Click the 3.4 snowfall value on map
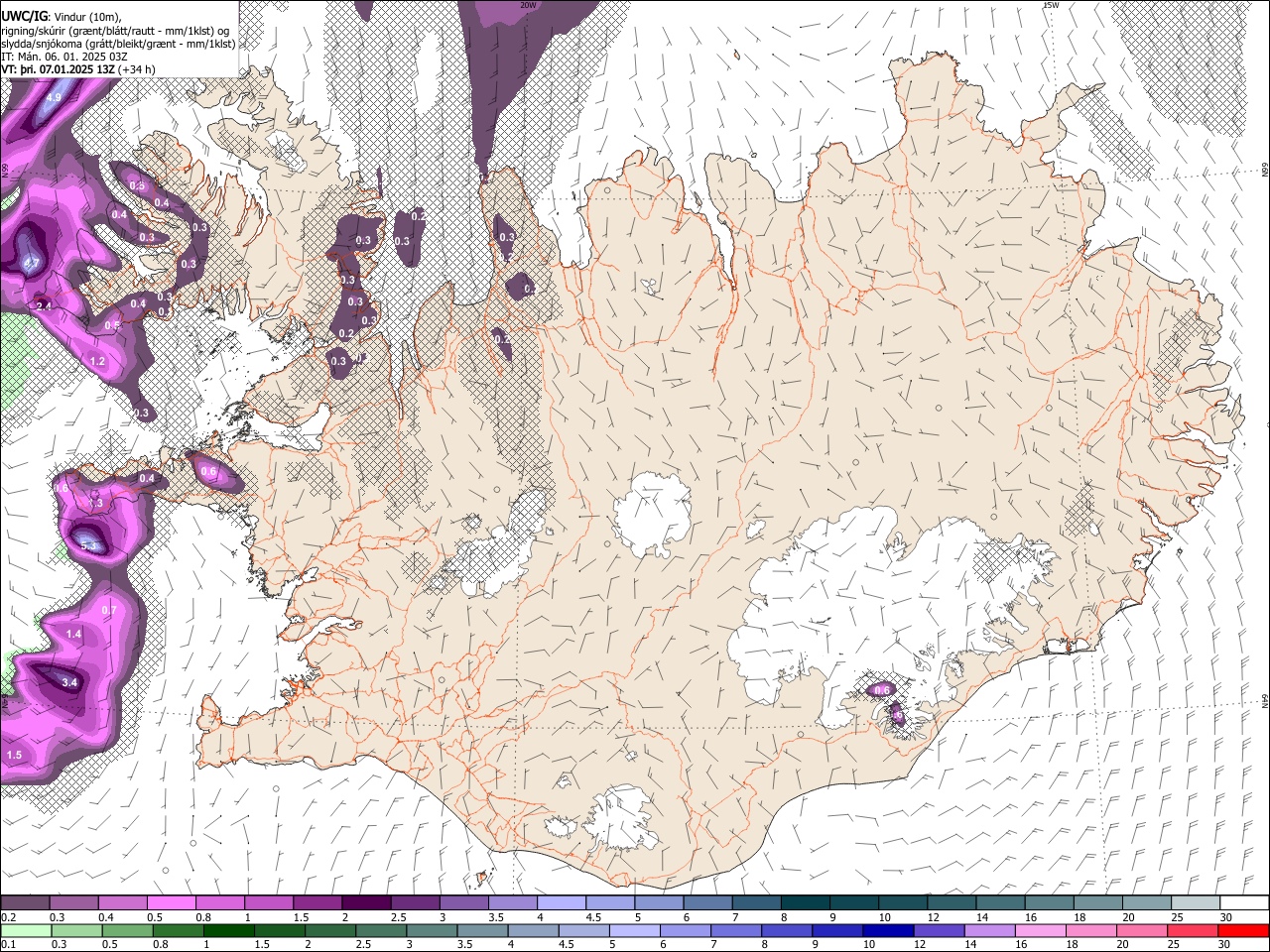The width and height of the screenshot is (1270, 952). click(69, 682)
